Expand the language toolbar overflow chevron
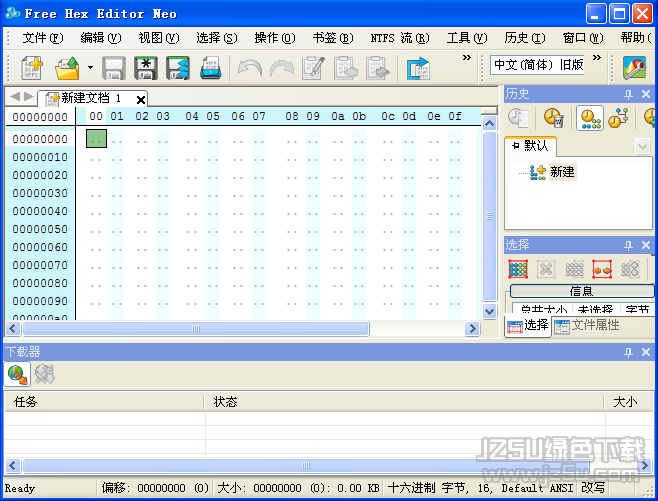This screenshot has height=501, width=658. pyautogui.click(x=597, y=57)
